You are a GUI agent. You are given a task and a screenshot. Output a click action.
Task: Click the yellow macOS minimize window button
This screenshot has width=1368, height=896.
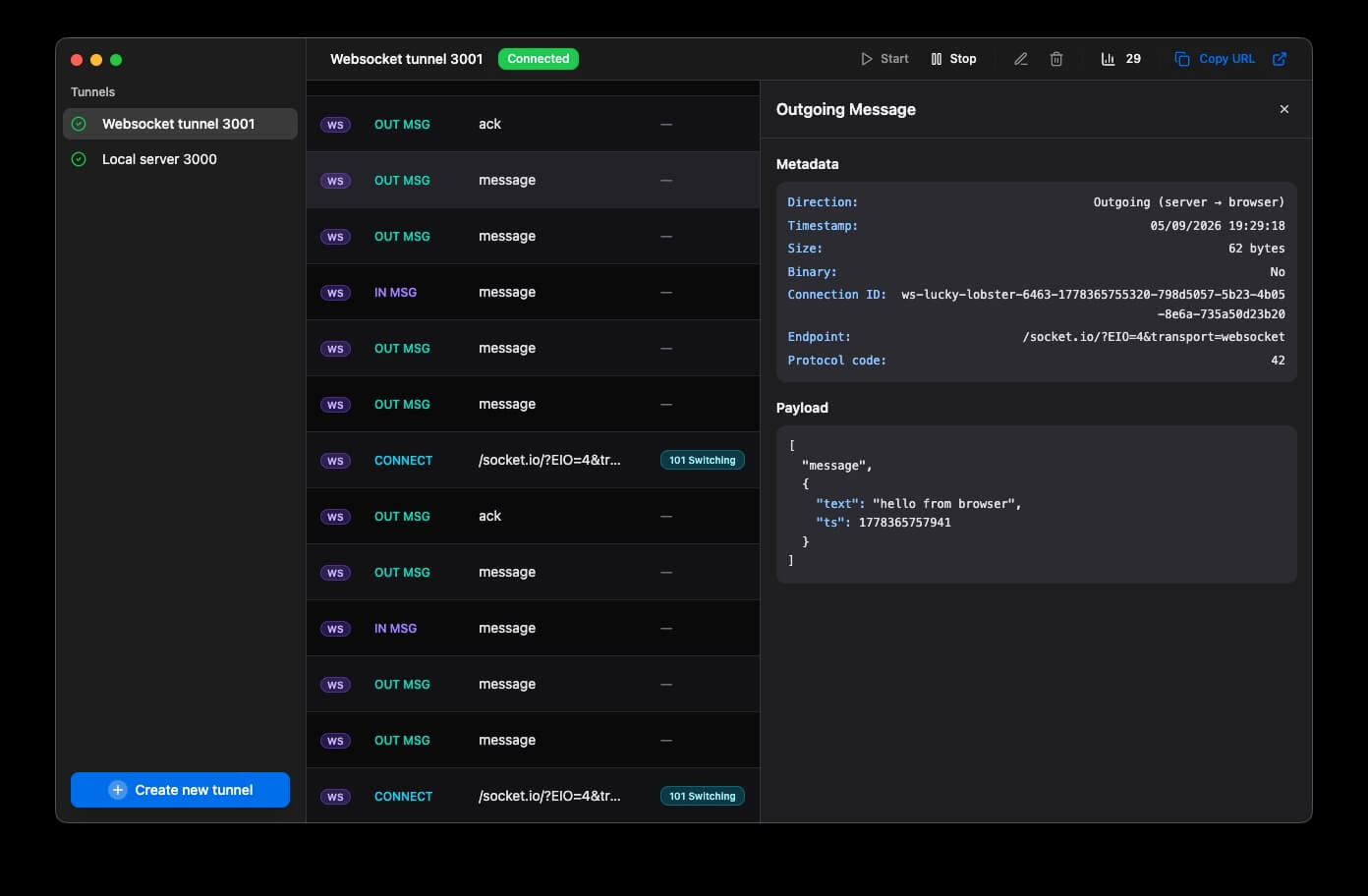click(x=96, y=60)
